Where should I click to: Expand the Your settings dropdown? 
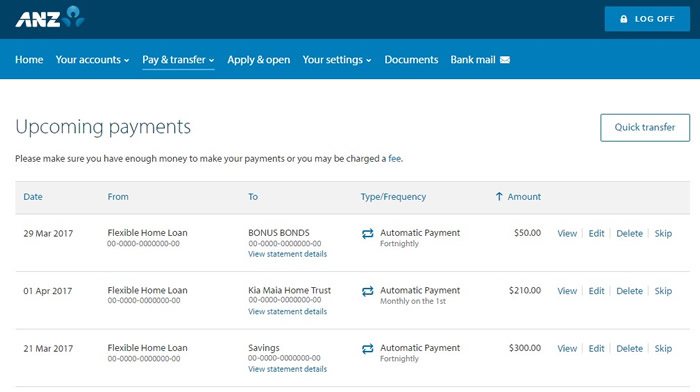337,60
